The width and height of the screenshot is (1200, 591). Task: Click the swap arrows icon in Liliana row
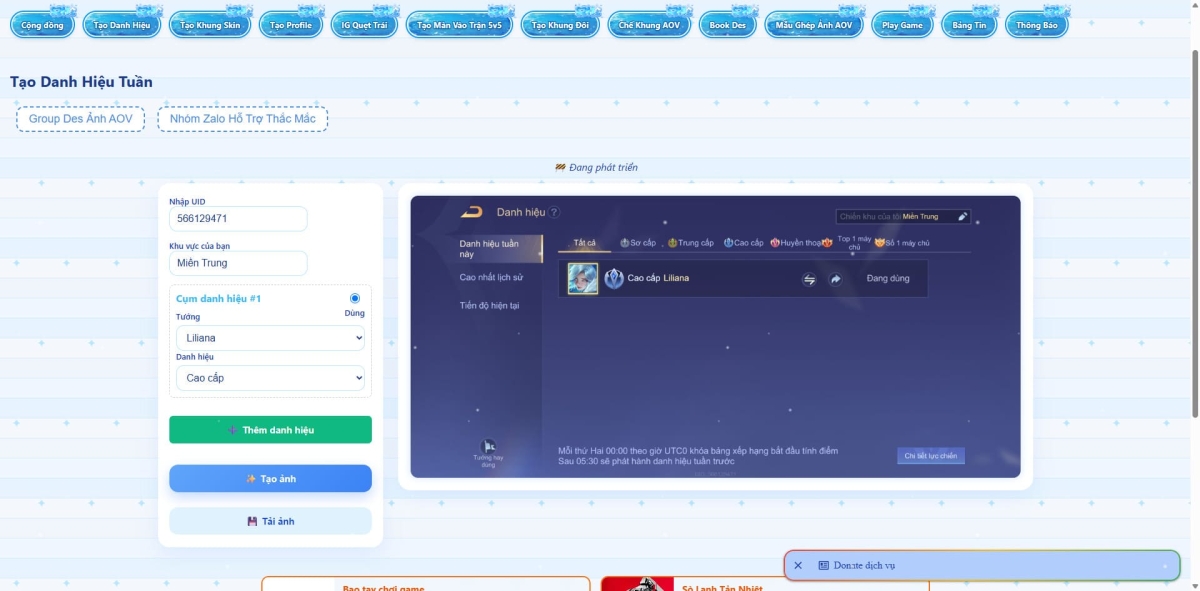pyautogui.click(x=809, y=279)
